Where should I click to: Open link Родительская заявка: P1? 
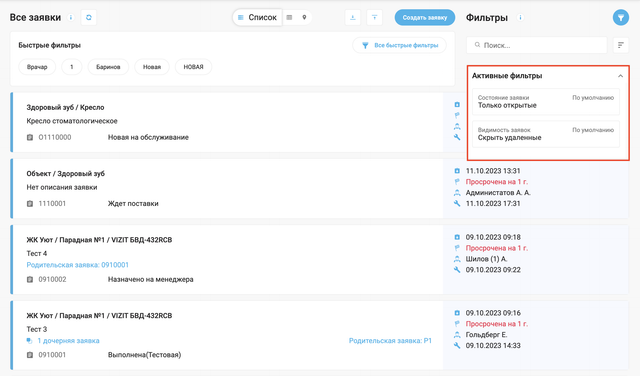click(x=390, y=341)
